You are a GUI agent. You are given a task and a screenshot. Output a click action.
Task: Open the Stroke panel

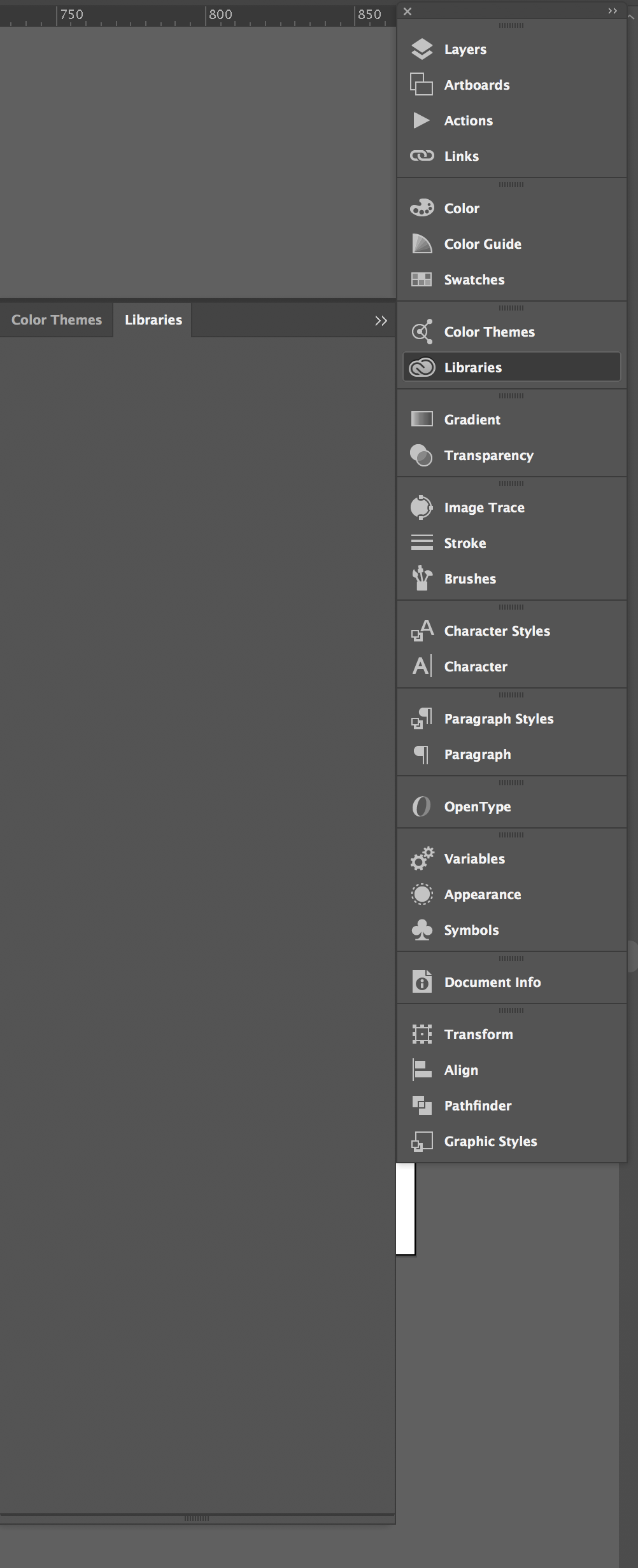tap(465, 543)
